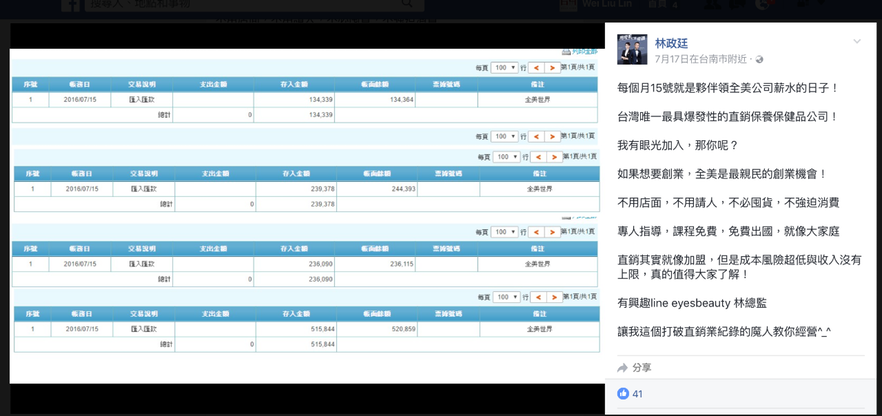Click post line starting 每個月15號
This screenshot has height=416, width=882.
point(728,88)
